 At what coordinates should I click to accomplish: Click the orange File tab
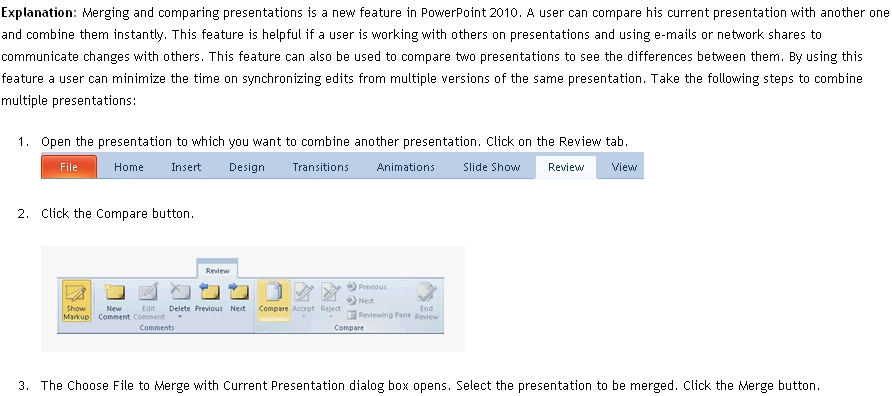(69, 167)
